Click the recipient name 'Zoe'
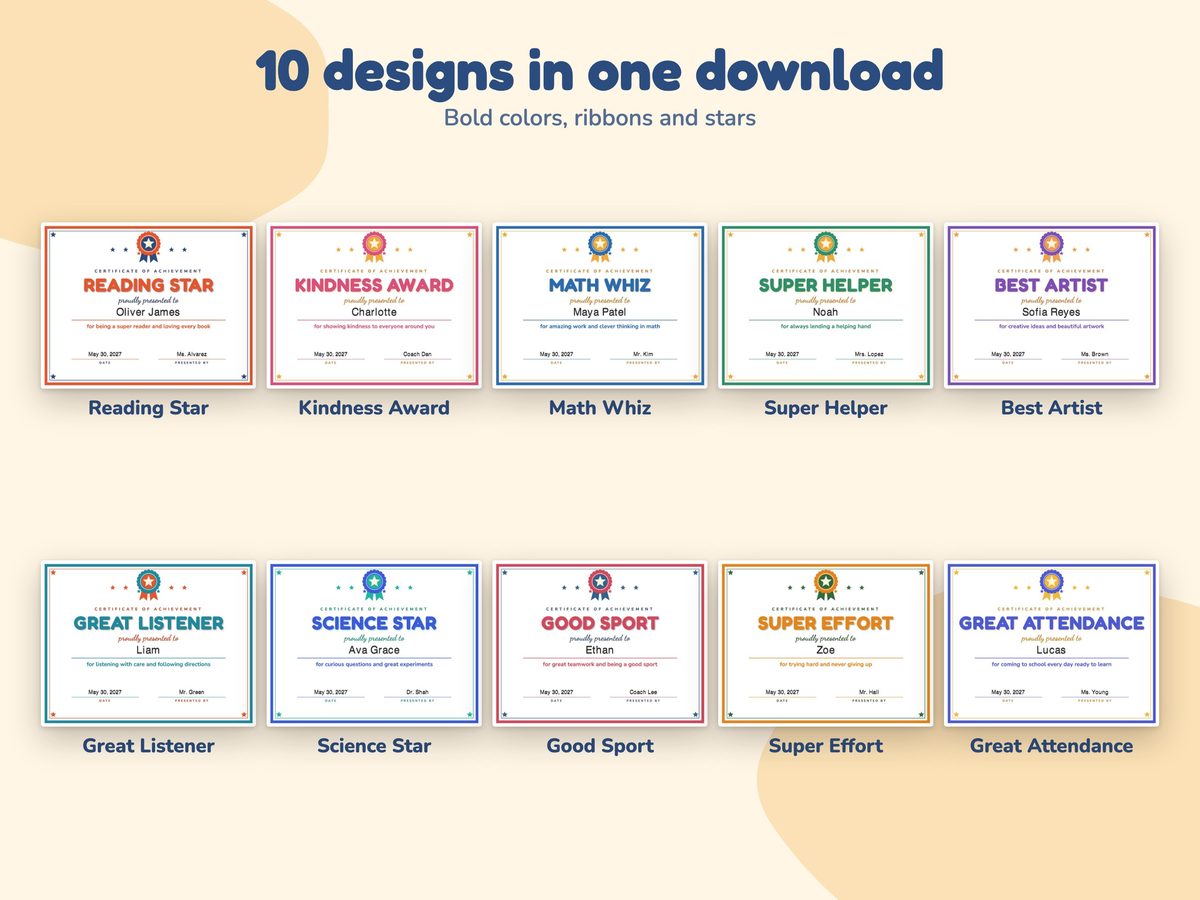Image resolution: width=1200 pixels, height=900 pixels. tap(826, 650)
